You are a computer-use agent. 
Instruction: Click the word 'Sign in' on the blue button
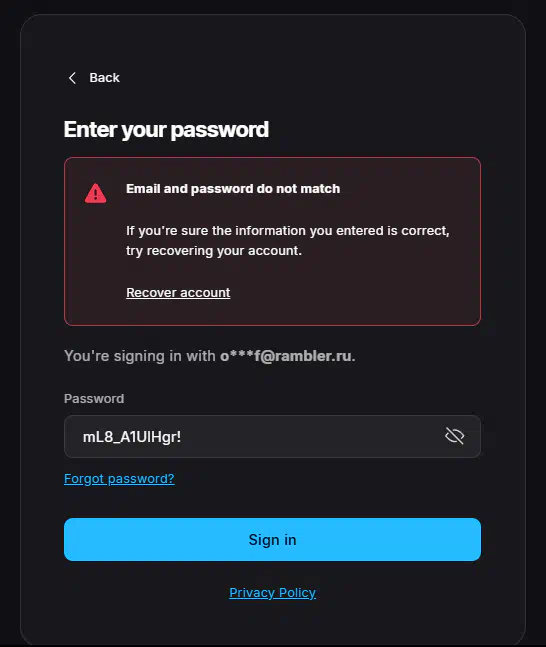tap(272, 540)
